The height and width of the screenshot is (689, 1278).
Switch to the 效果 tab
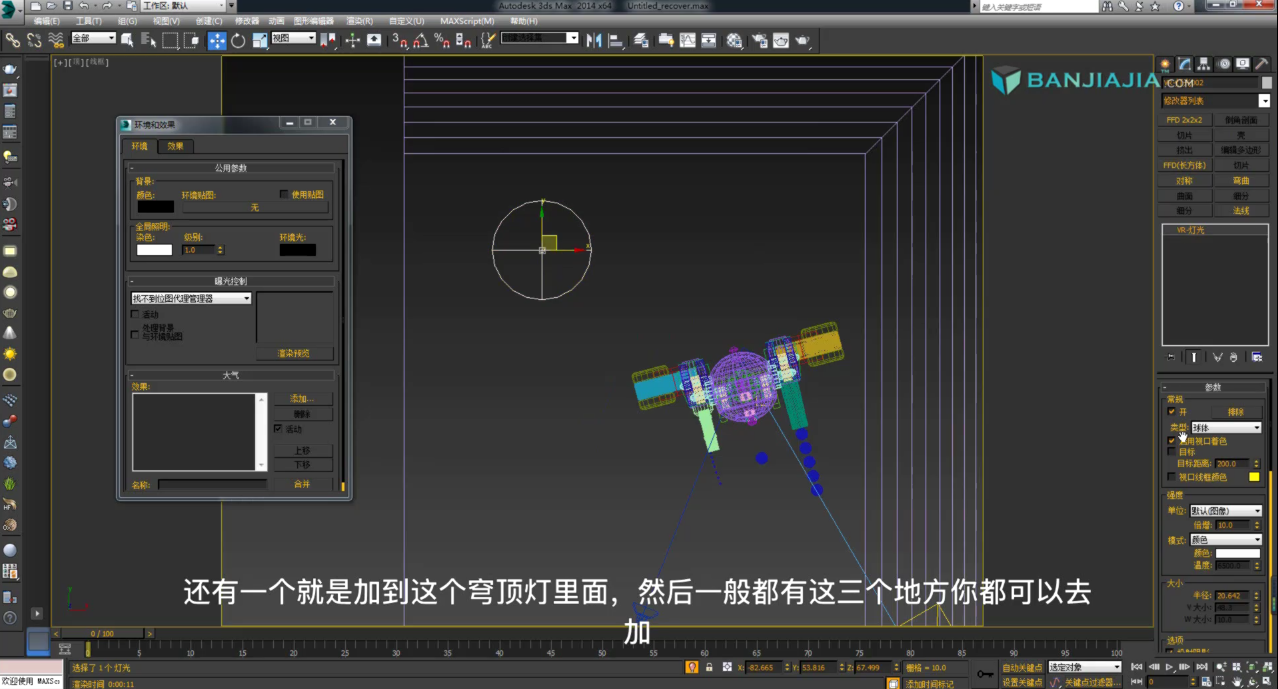click(x=175, y=146)
